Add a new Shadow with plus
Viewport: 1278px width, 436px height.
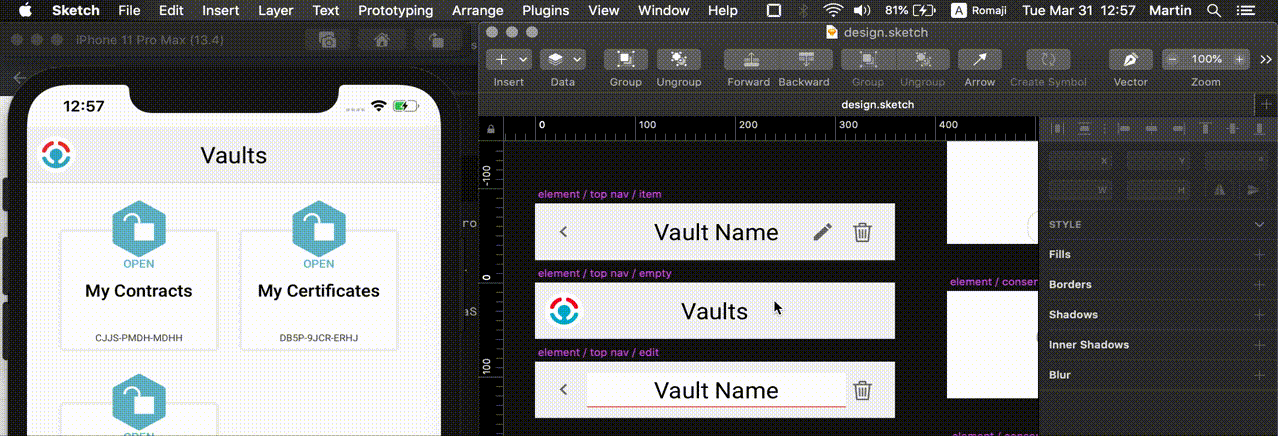coord(1259,315)
